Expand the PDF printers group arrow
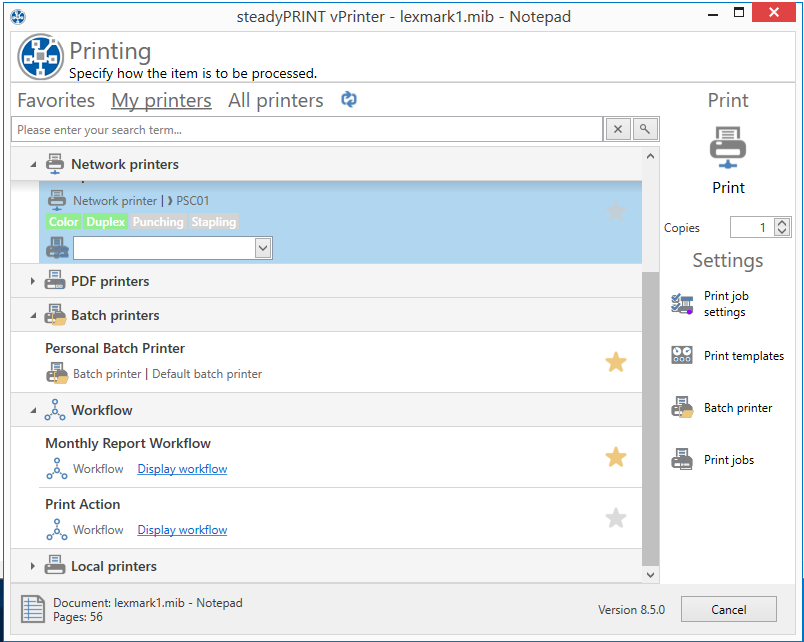The height and width of the screenshot is (642, 804). pyautogui.click(x=32, y=281)
